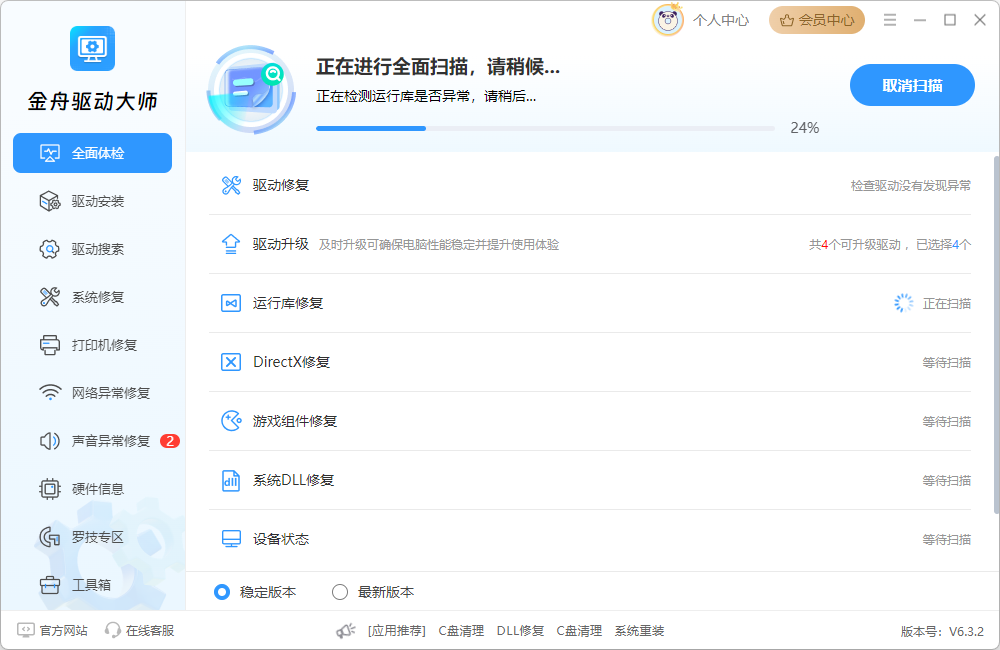1000x650 pixels.
Task: Click the 打印机修复 printer icon
Action: coord(50,345)
